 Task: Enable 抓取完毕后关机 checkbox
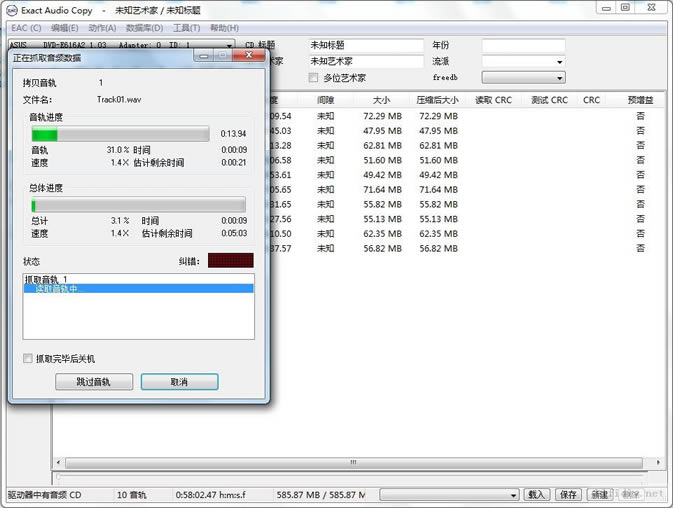coord(28,359)
